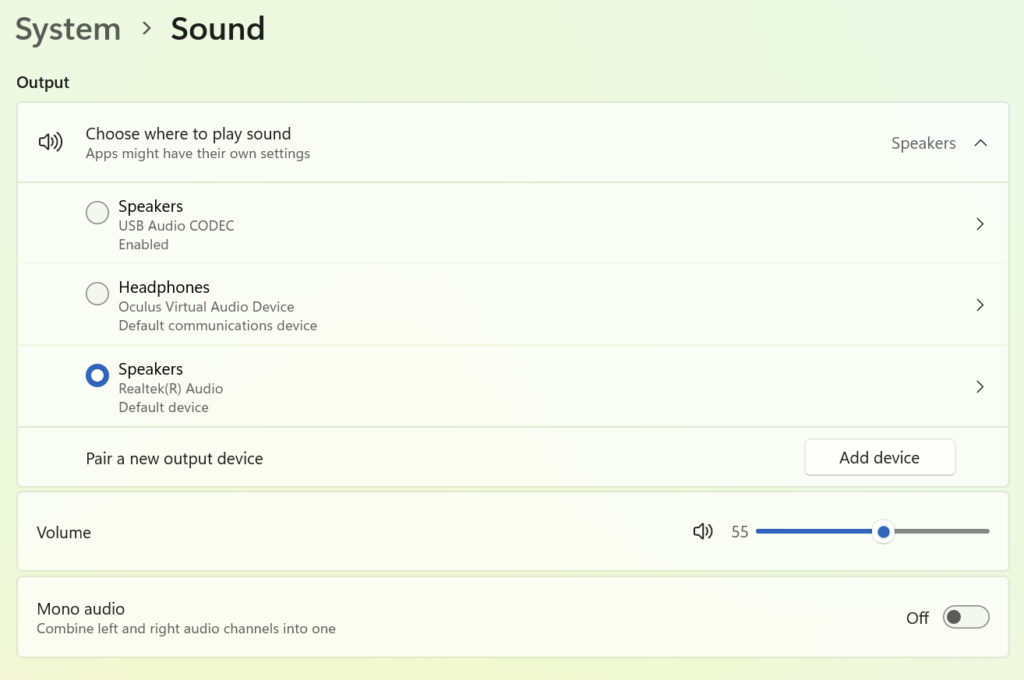Click the Choose where to play sound heading
The height and width of the screenshot is (680, 1024).
[x=188, y=134]
